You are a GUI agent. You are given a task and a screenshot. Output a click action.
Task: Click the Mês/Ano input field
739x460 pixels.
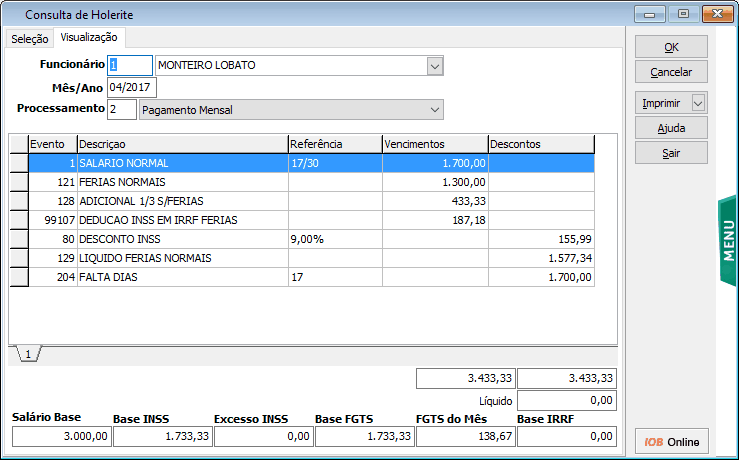pos(132,87)
